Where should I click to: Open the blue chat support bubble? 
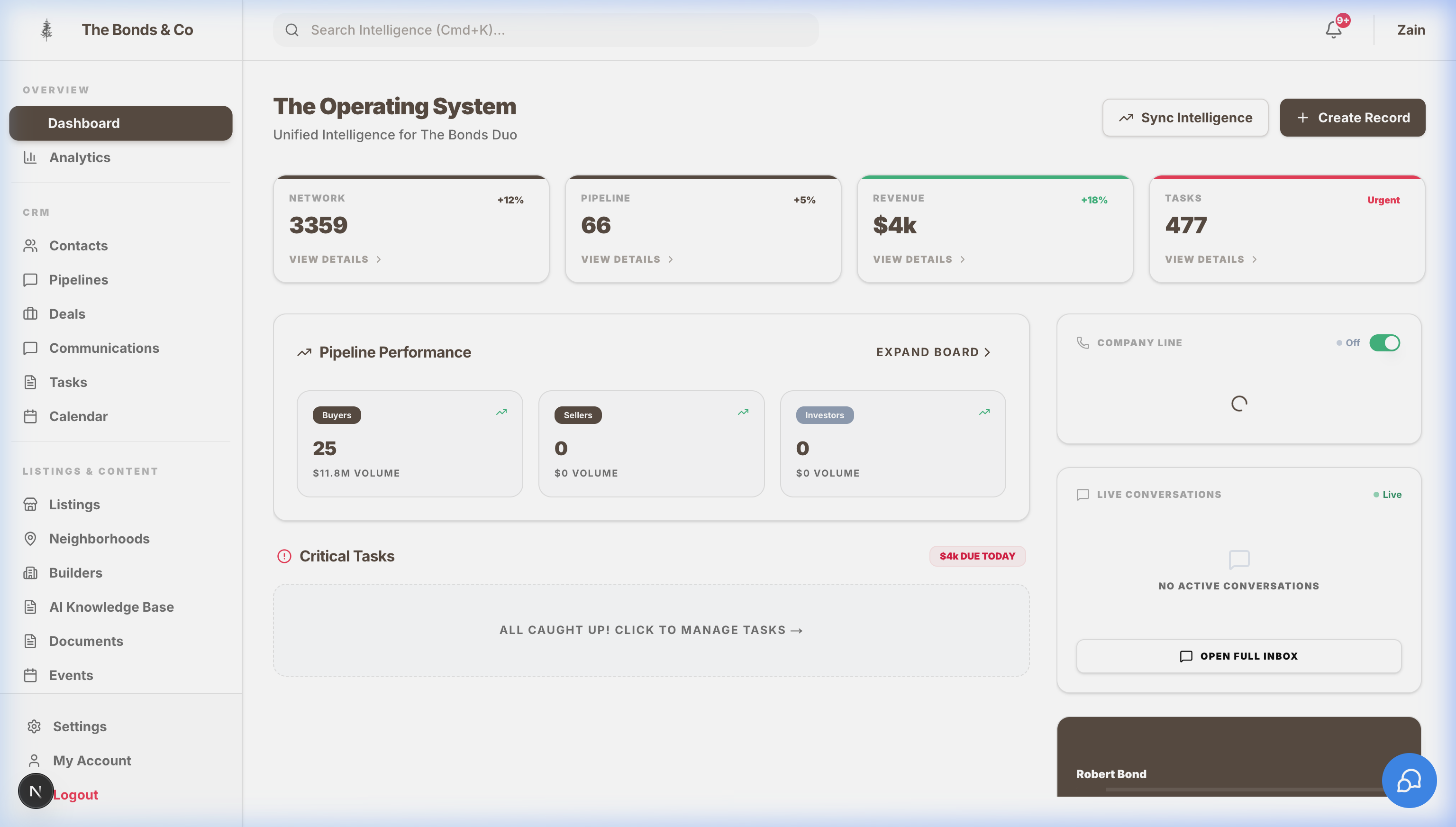[1409, 781]
